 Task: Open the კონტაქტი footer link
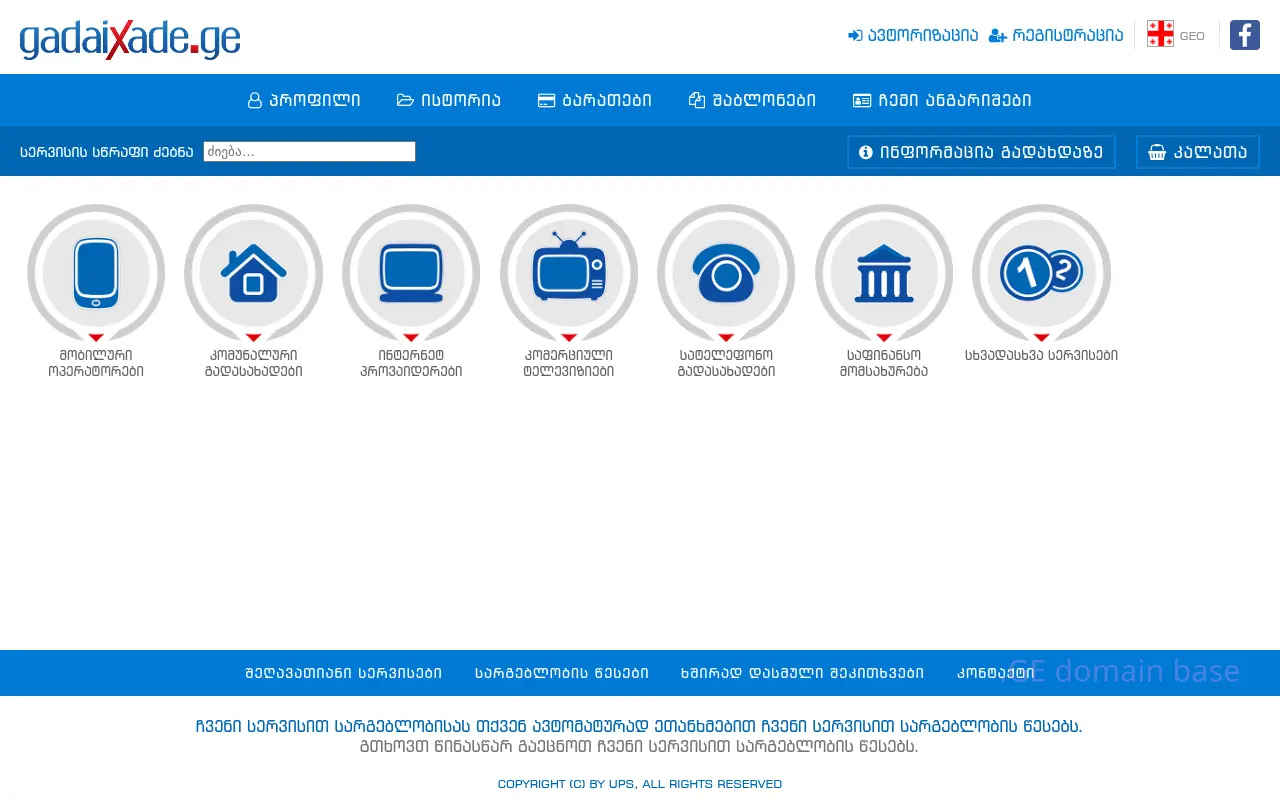[995, 673]
